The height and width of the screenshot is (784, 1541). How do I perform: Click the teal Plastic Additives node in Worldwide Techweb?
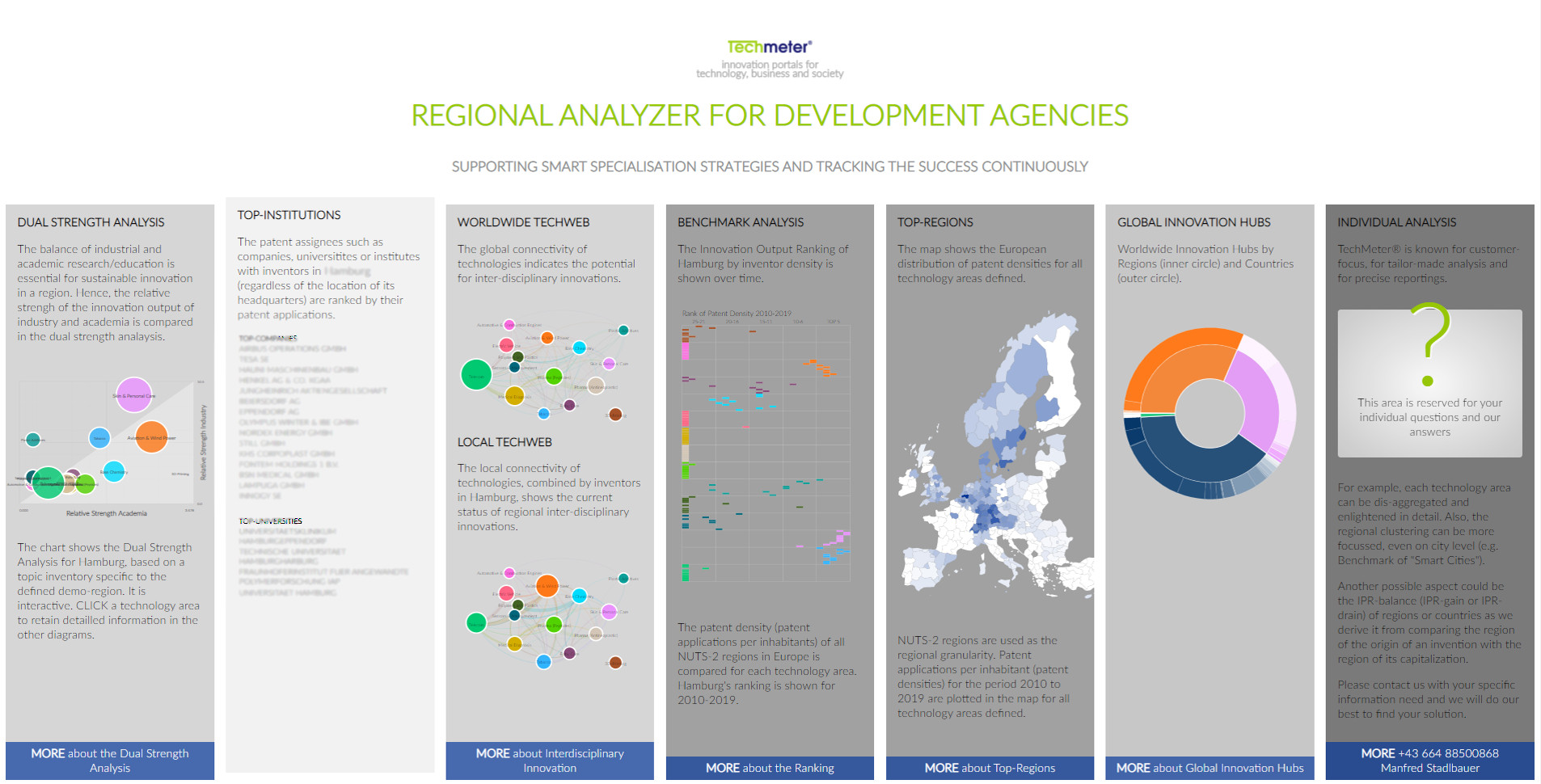pos(623,330)
